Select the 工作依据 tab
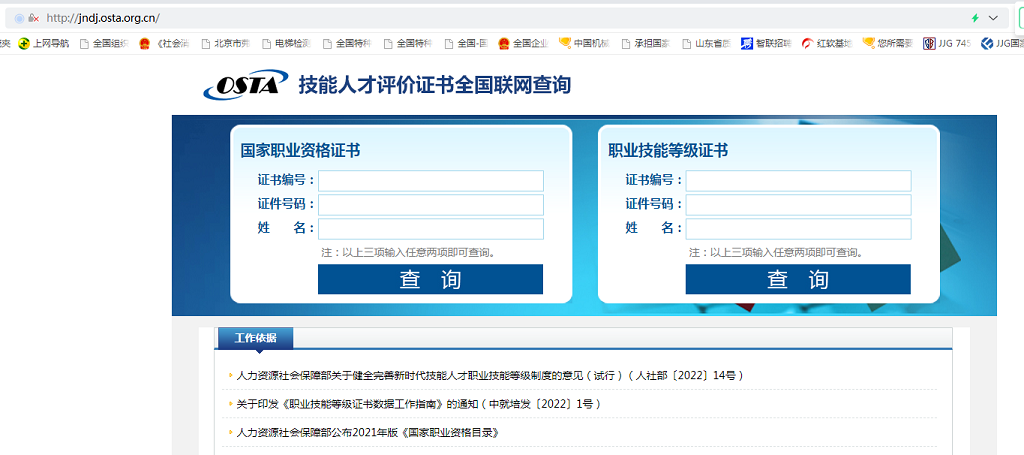1024x455 pixels. click(255, 338)
